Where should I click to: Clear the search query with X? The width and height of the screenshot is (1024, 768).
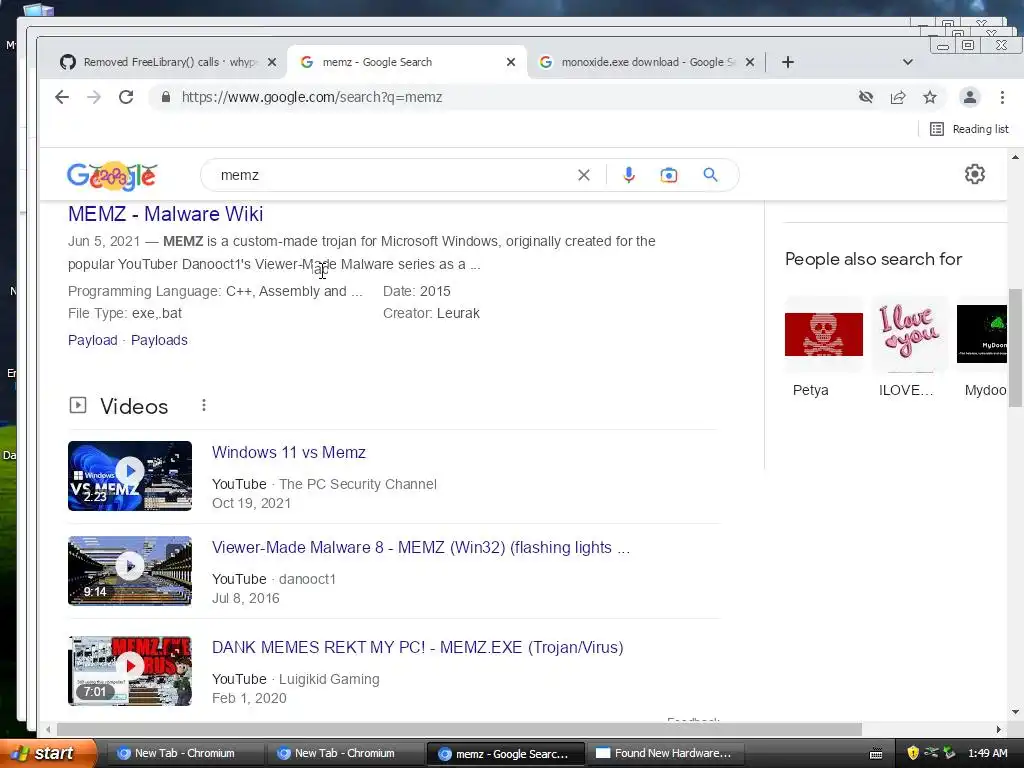pos(584,175)
